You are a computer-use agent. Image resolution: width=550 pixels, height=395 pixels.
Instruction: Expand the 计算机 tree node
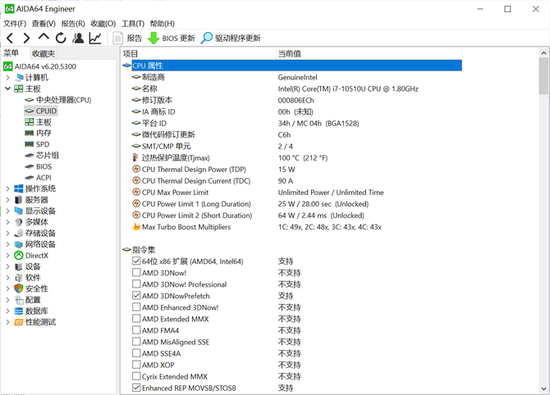tap(8, 78)
